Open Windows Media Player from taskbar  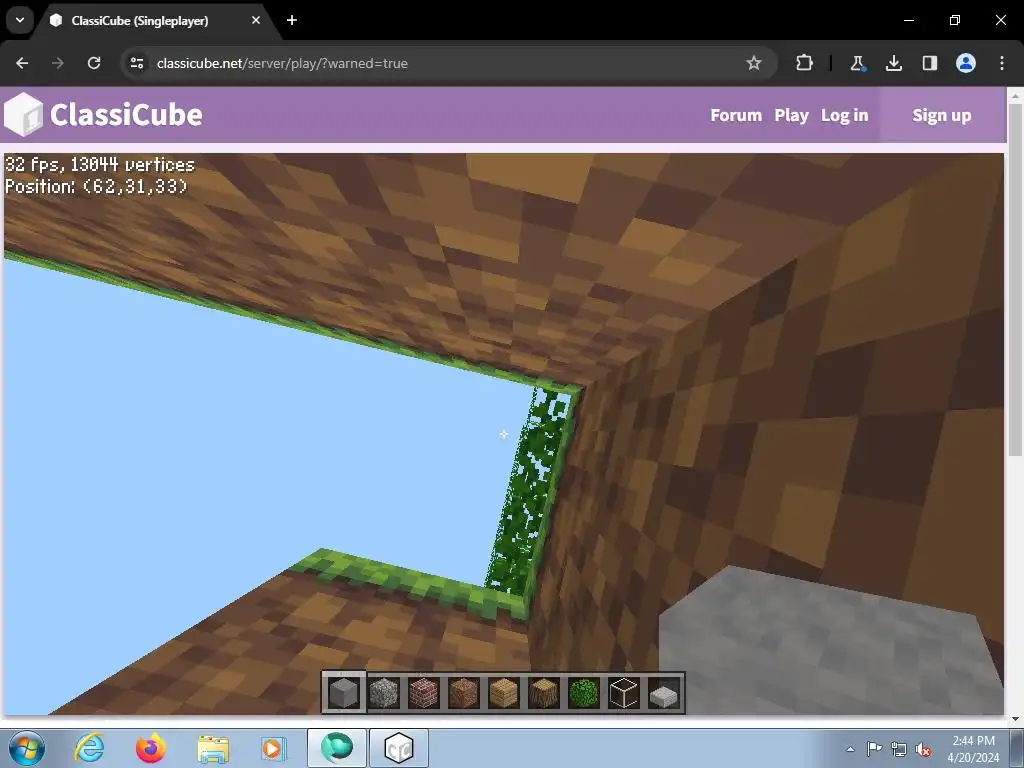(x=274, y=748)
